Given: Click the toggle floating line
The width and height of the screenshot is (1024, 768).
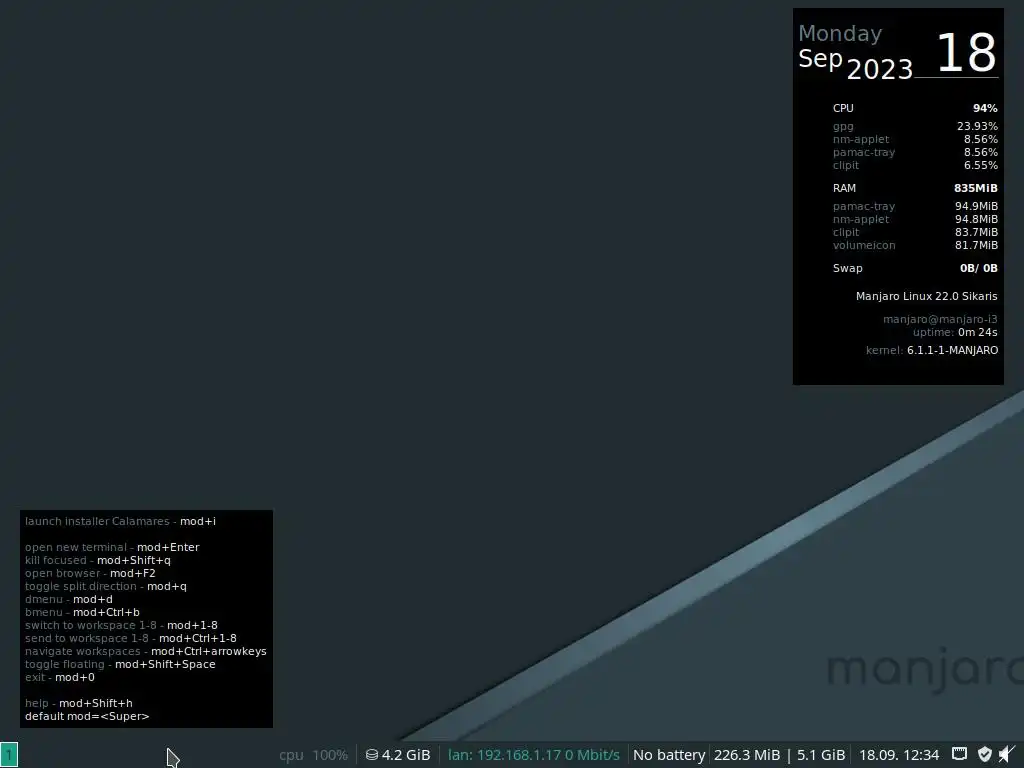Looking at the screenshot, I should coord(120,665).
